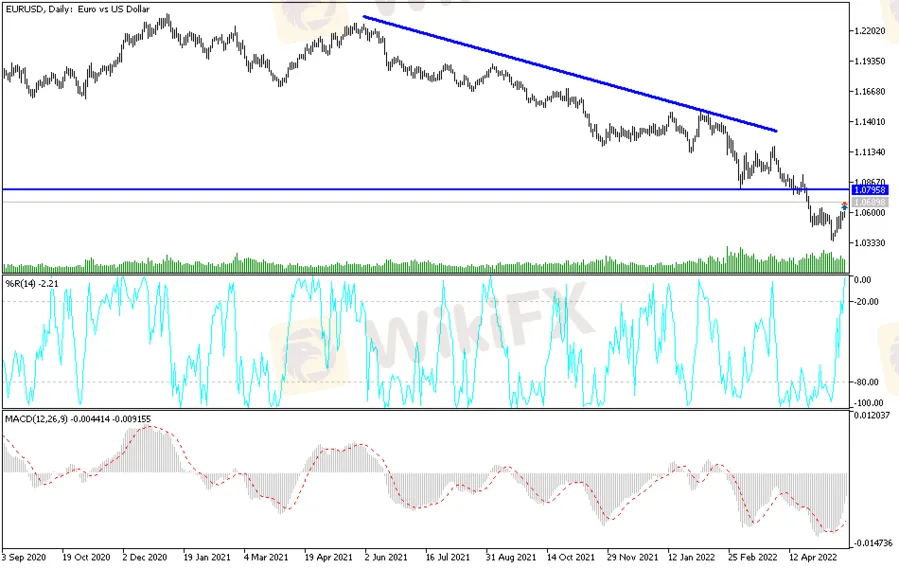Click the 1.16680 price axis label

[x=870, y=91]
